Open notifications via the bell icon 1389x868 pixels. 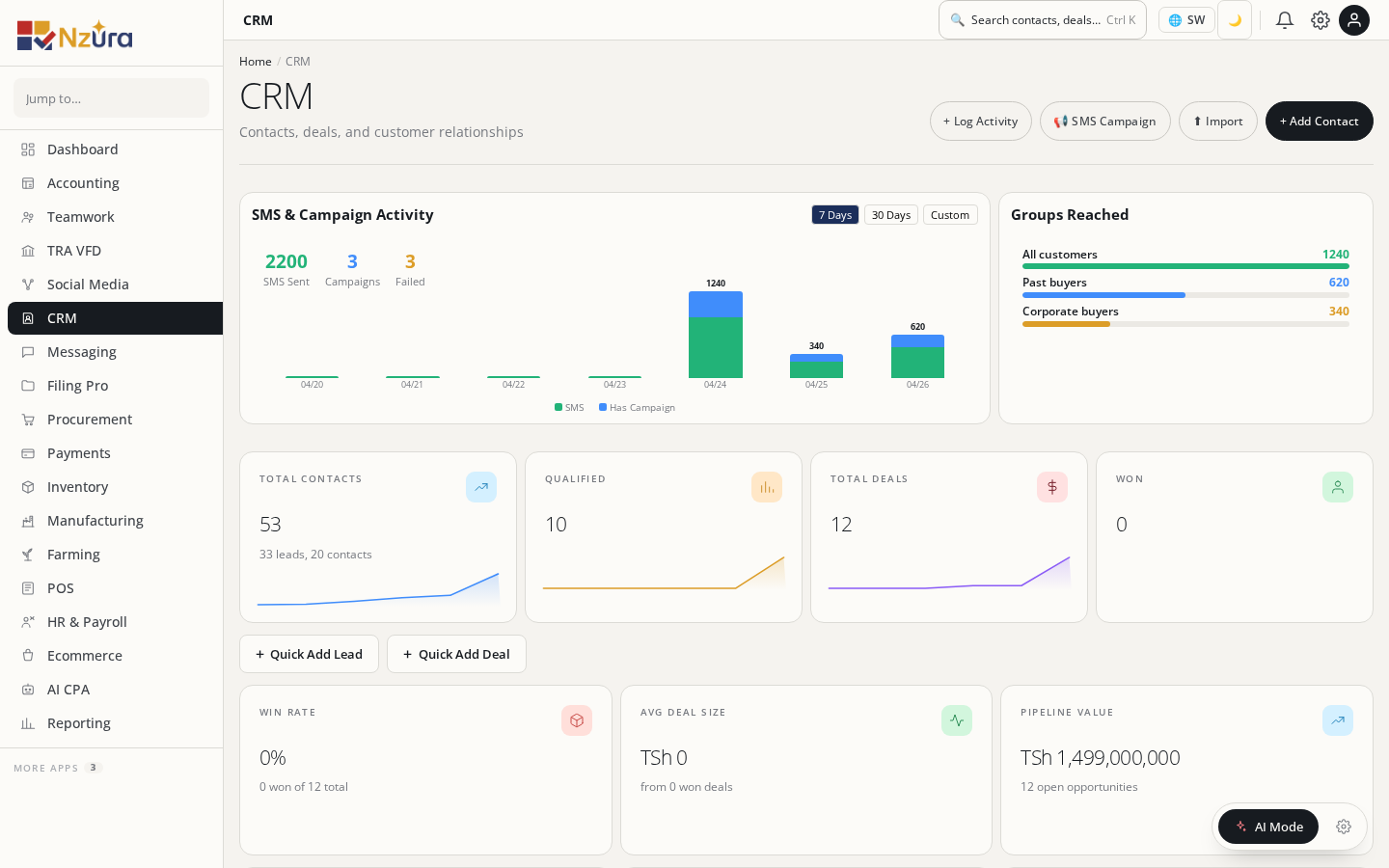1285,19
